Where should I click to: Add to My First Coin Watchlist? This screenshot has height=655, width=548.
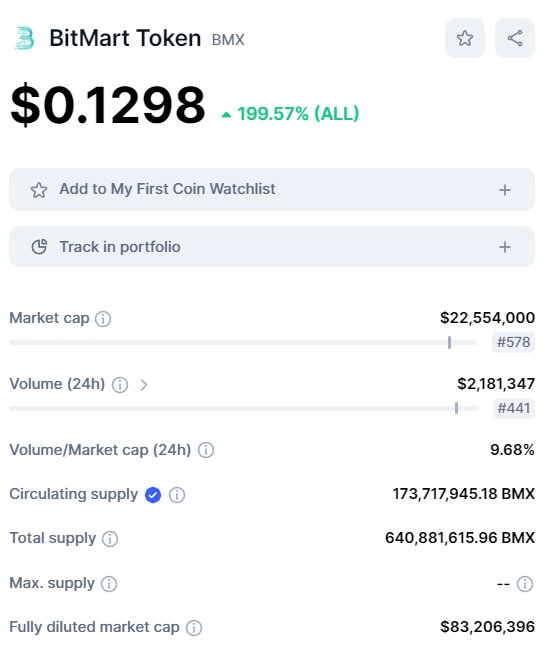click(x=272, y=190)
